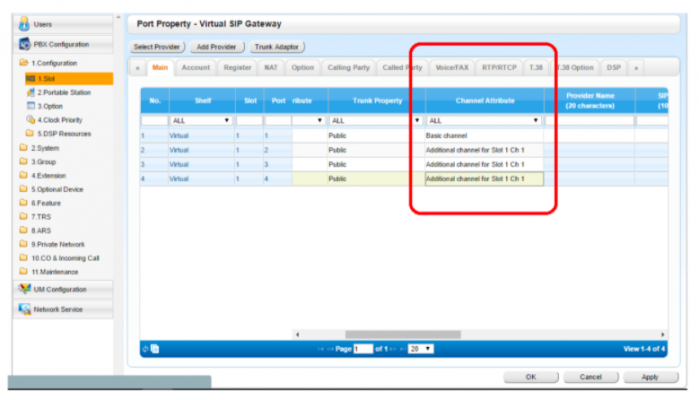Open UM Configuration panel icon
699x400 pixels.
point(25,288)
